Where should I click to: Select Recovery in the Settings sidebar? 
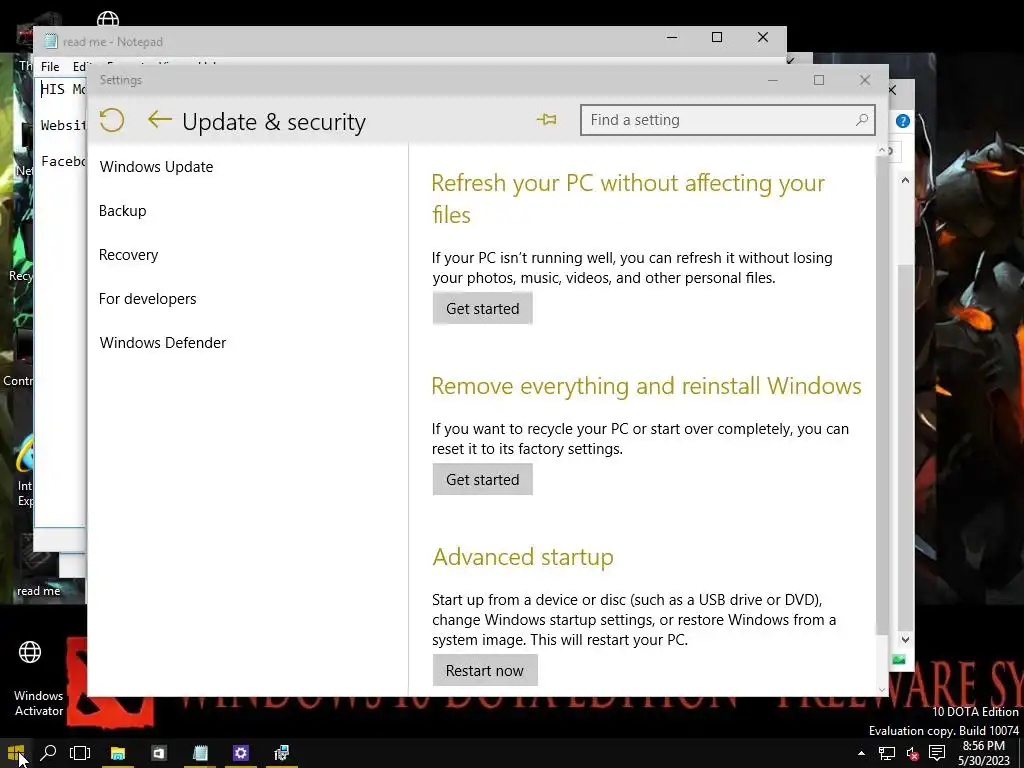(x=129, y=255)
